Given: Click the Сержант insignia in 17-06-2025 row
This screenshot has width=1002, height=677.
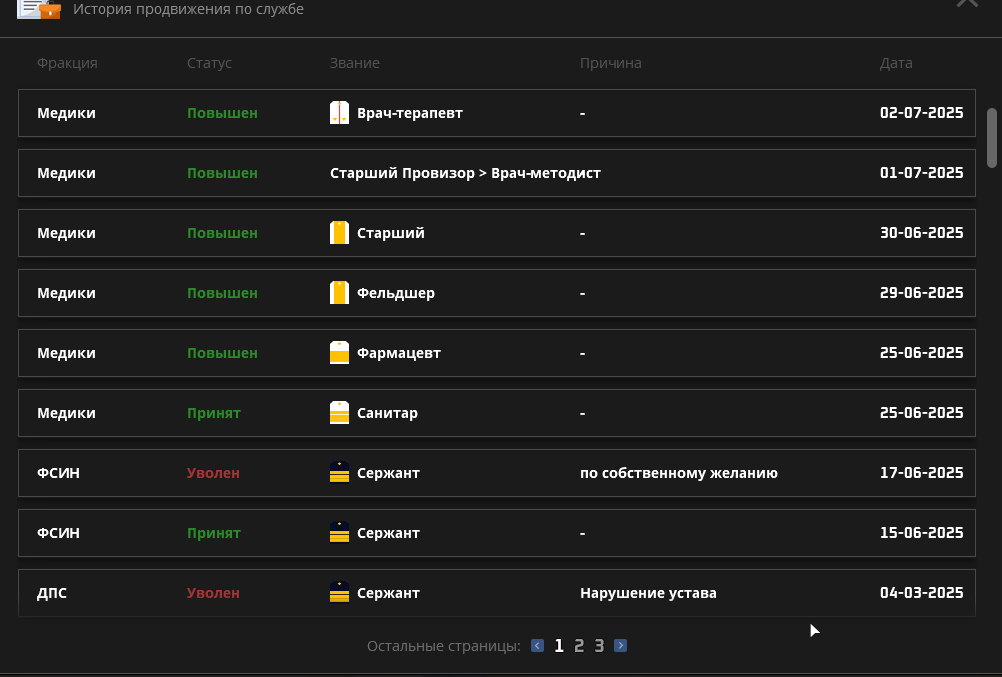Looking at the screenshot, I should [339, 473].
